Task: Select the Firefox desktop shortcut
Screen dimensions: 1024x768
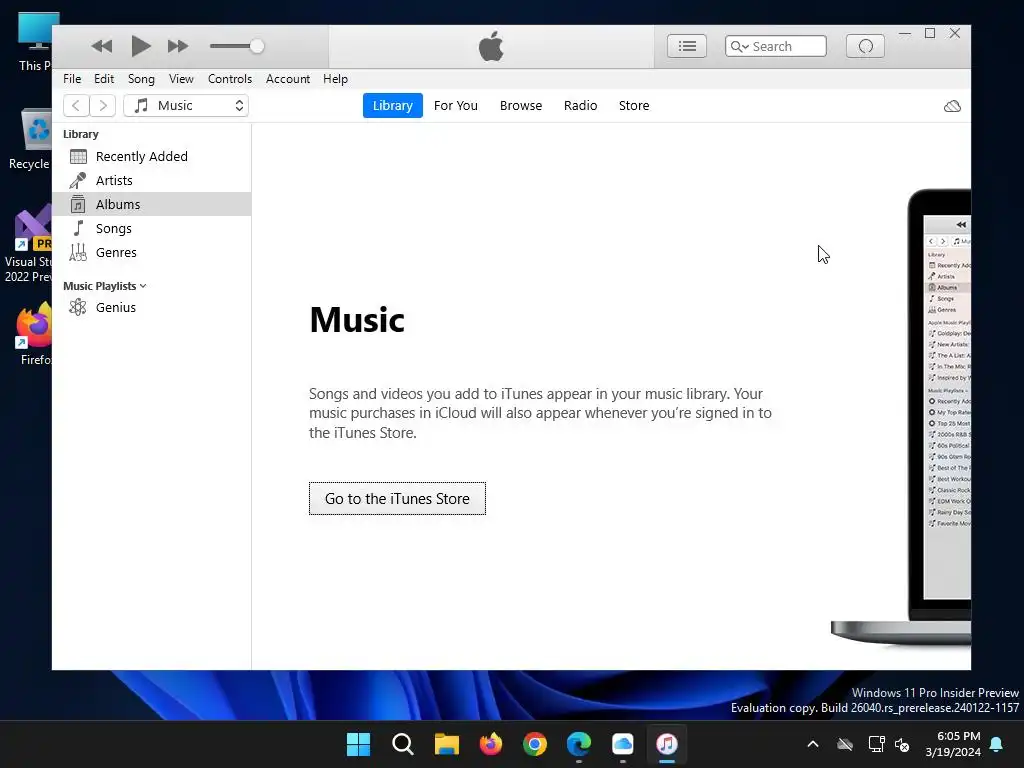Action: [x=31, y=334]
